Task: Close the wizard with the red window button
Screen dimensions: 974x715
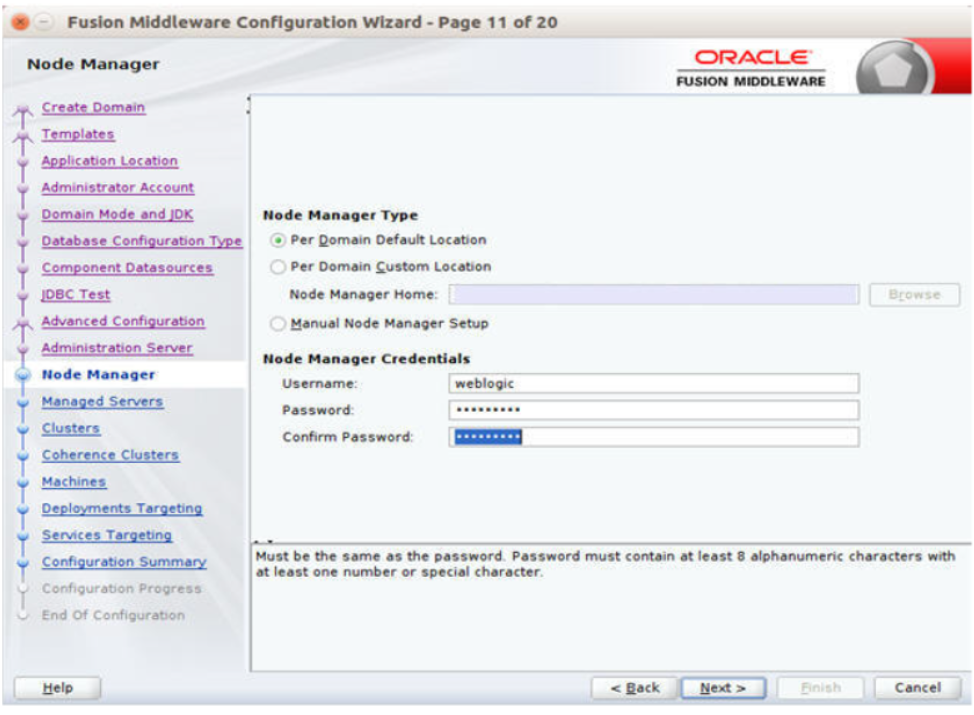Action: pyautogui.click(x=20, y=22)
